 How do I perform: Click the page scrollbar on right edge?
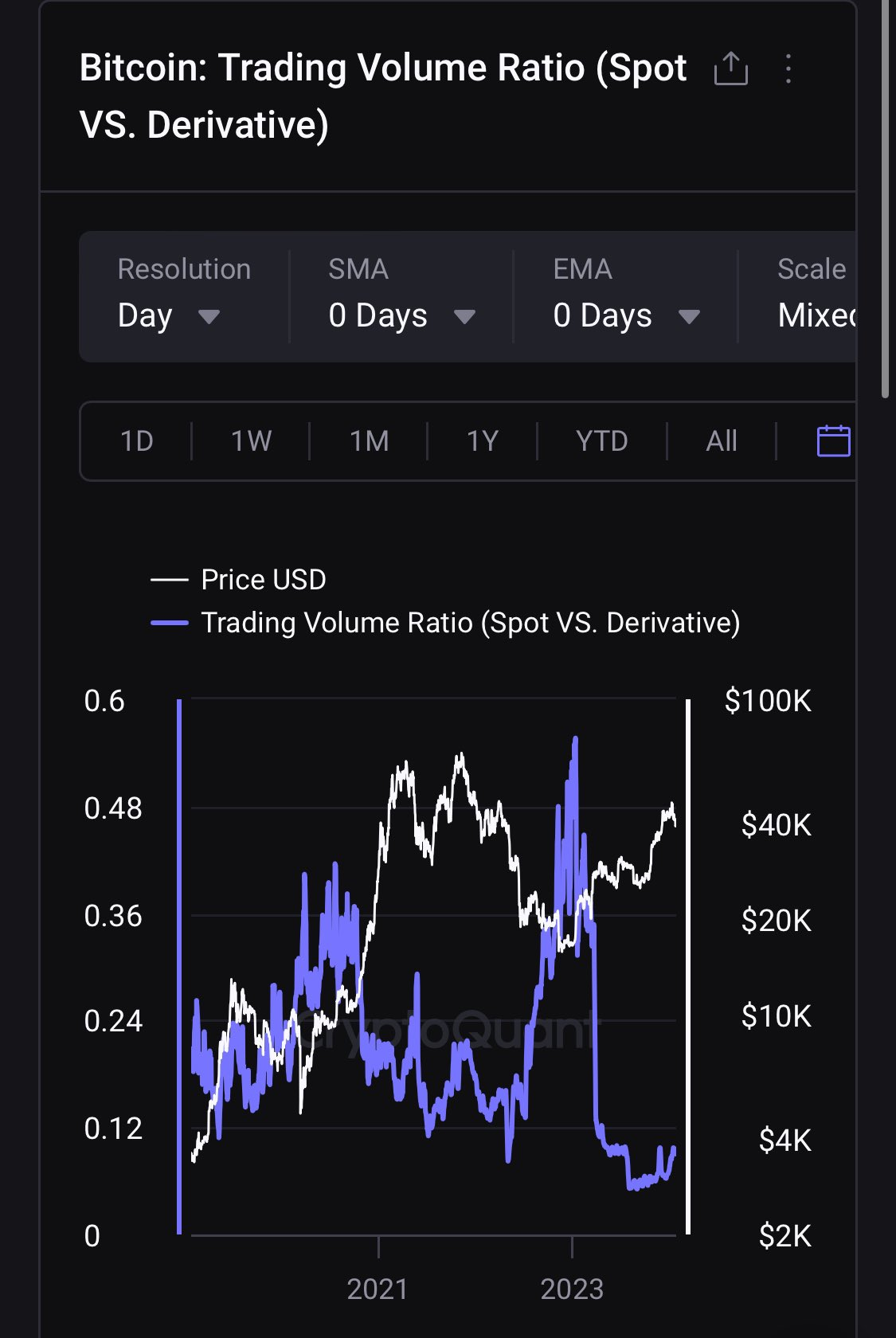[885, 199]
